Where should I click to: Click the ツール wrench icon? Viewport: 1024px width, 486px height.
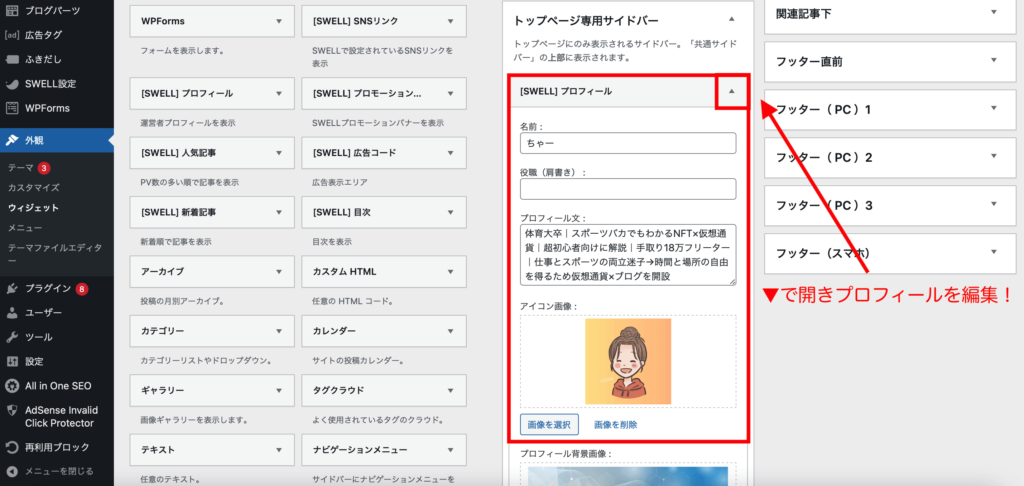pos(11,337)
